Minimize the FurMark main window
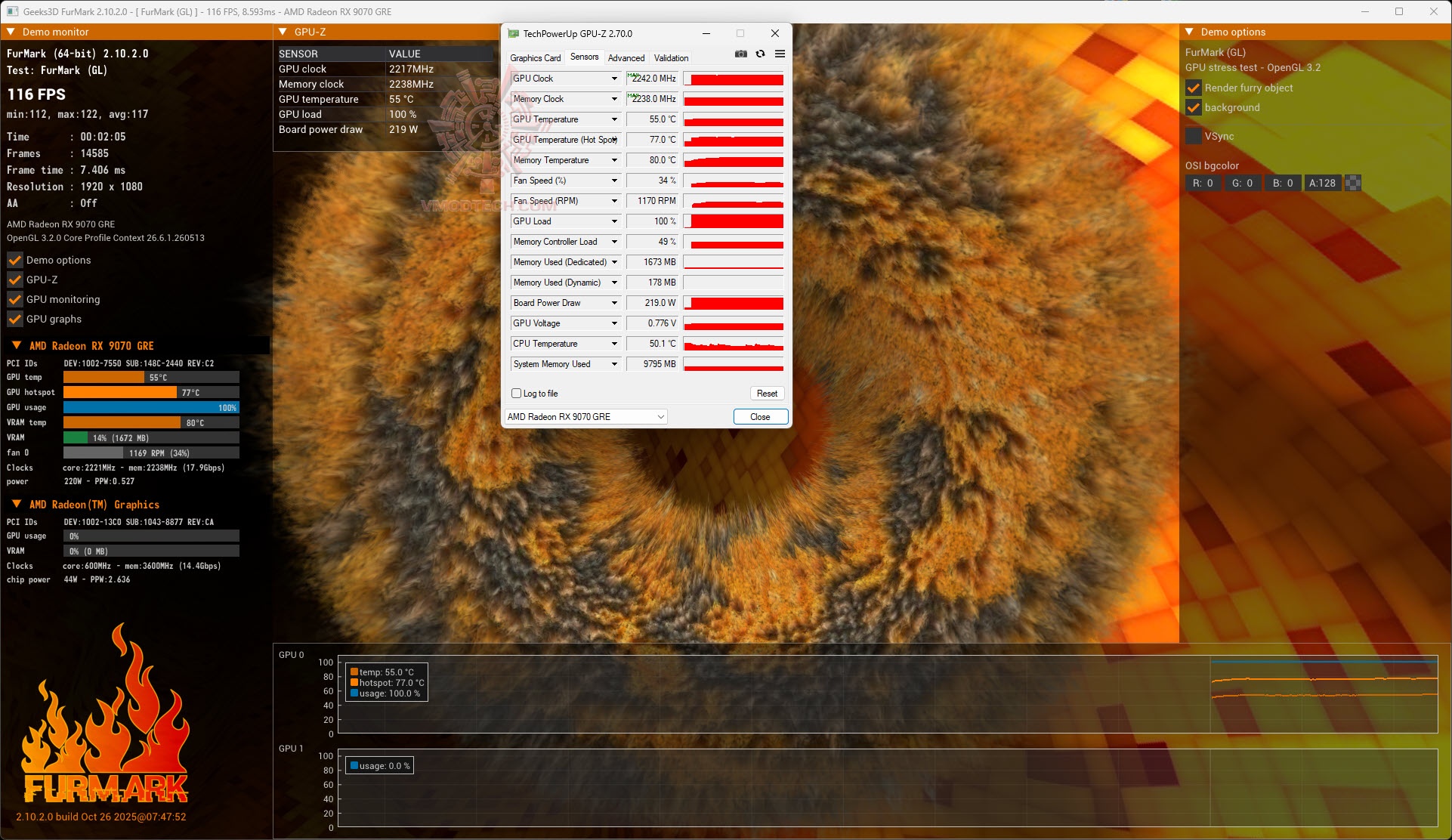 pos(1365,11)
